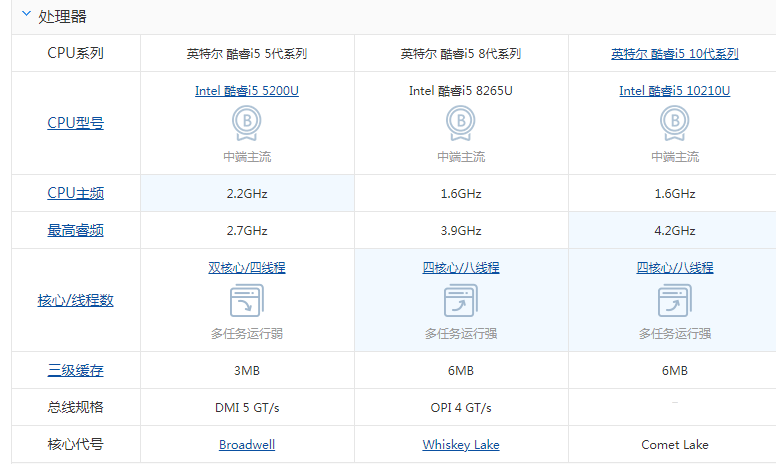Open the Broadwell core codename link
Viewport: 776px width, 464px height.
pyautogui.click(x=246, y=445)
